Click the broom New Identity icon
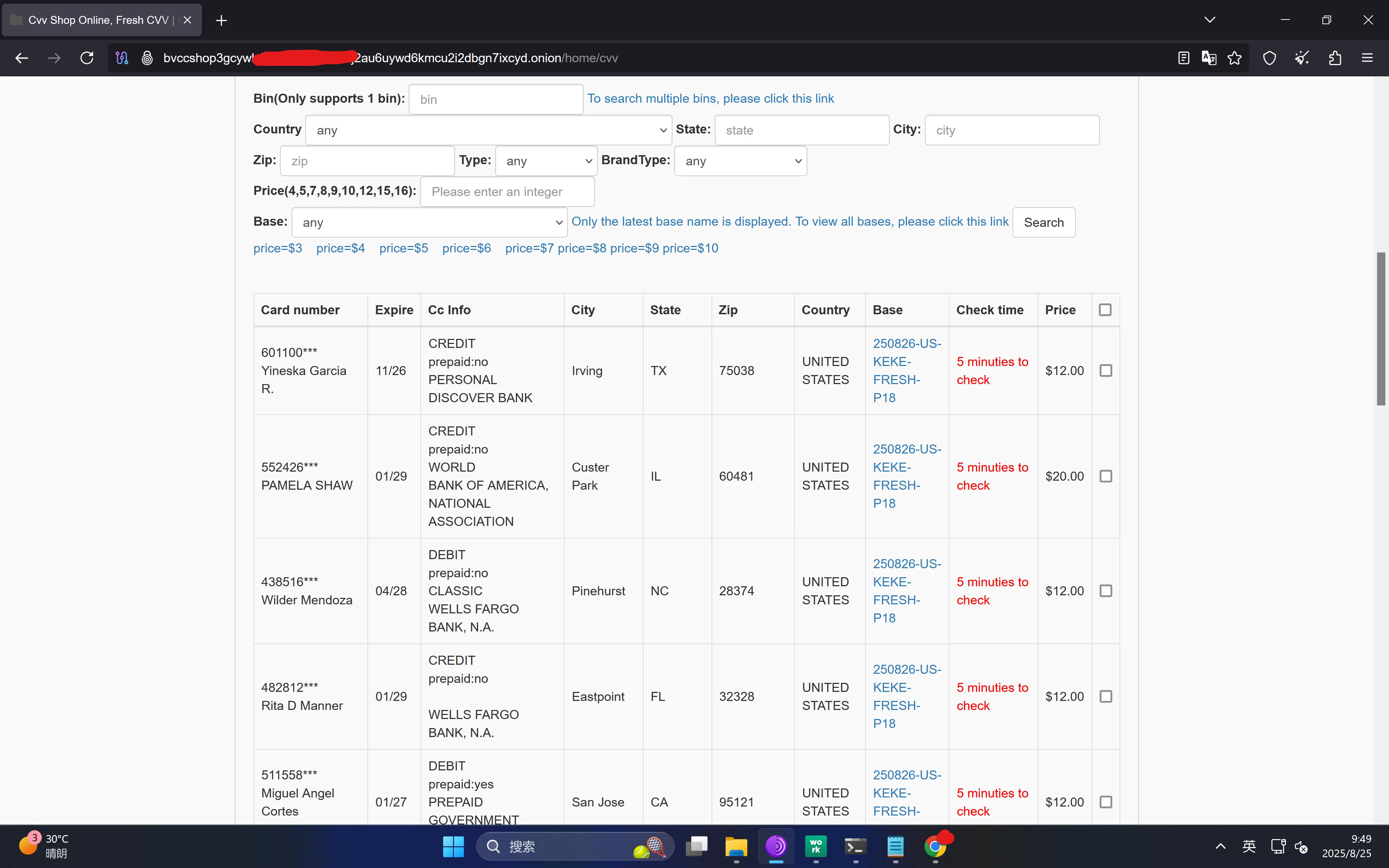This screenshot has width=1389, height=868. [1302, 58]
